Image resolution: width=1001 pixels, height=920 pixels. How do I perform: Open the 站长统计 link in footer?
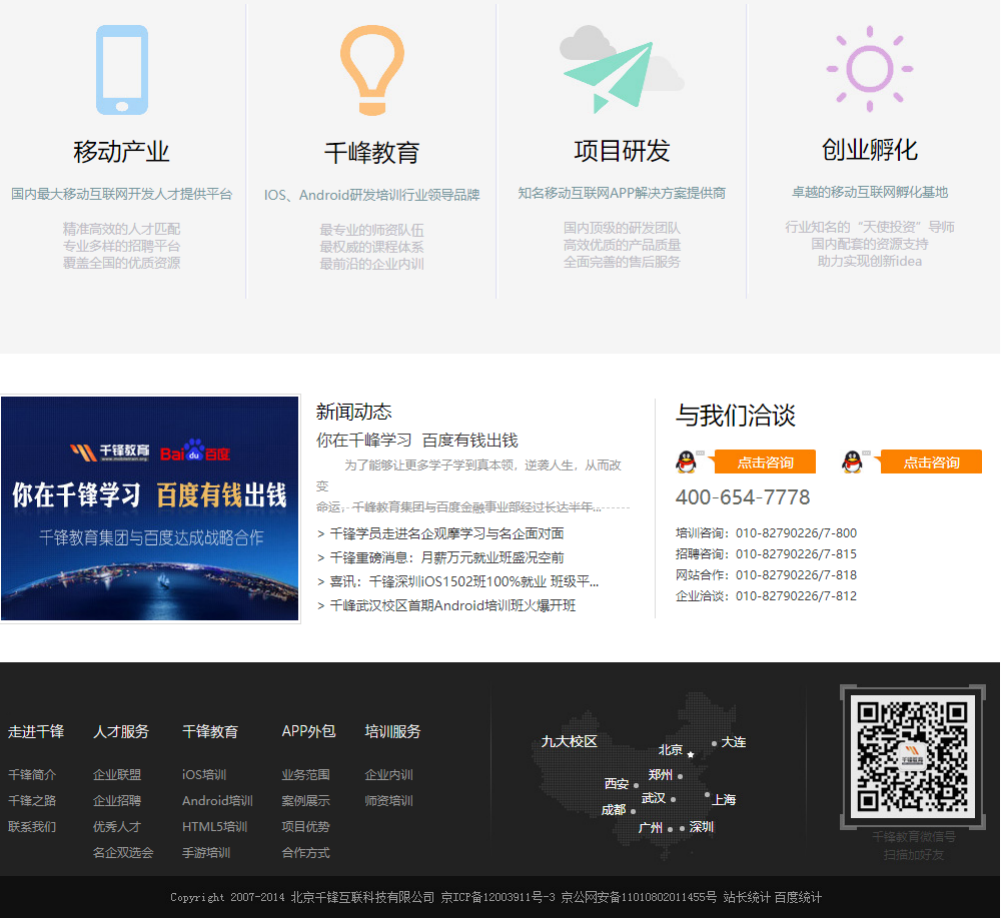749,898
